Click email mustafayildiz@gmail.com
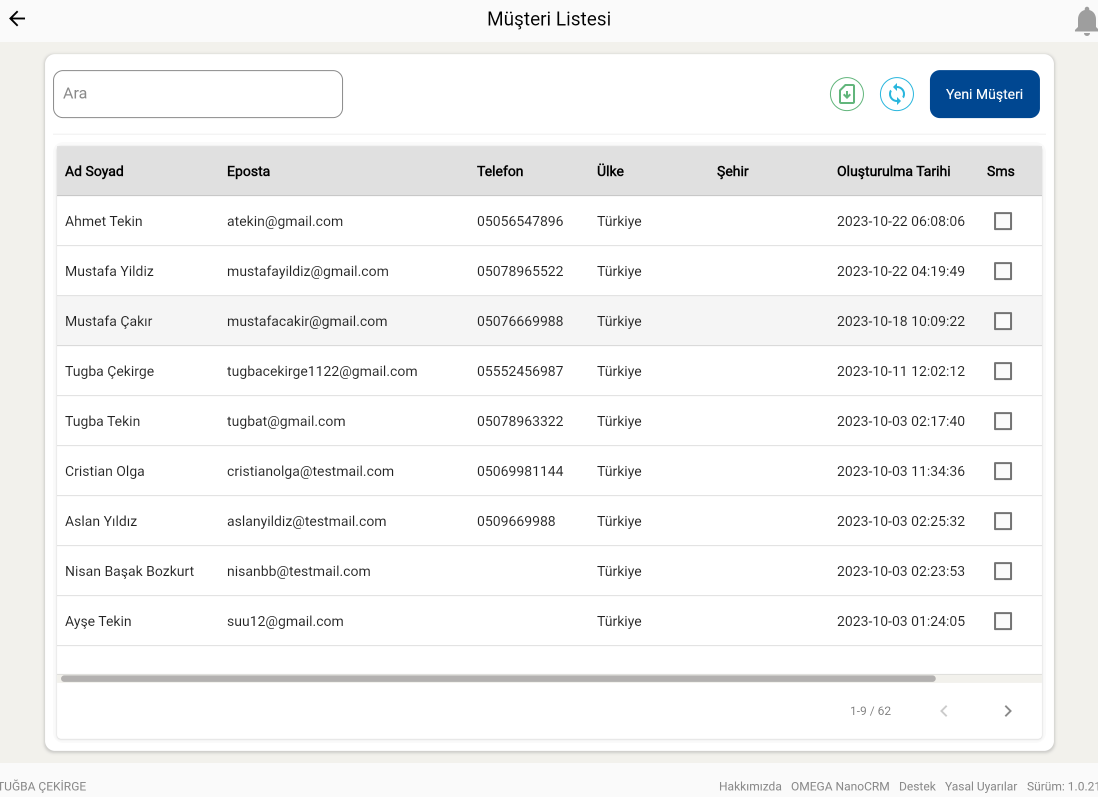This screenshot has width=1098, height=797. tap(307, 271)
